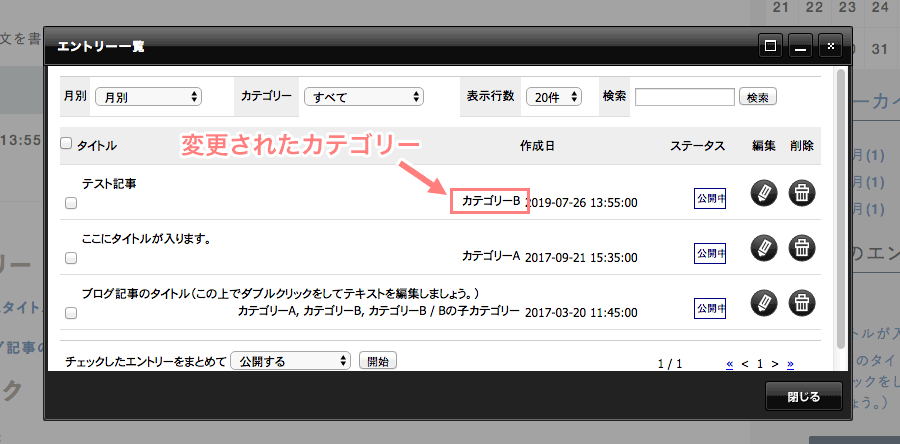Check the ここにタイトルが入ります。 row checkbox
Screen dimensions: 900x444
pos(71,258)
